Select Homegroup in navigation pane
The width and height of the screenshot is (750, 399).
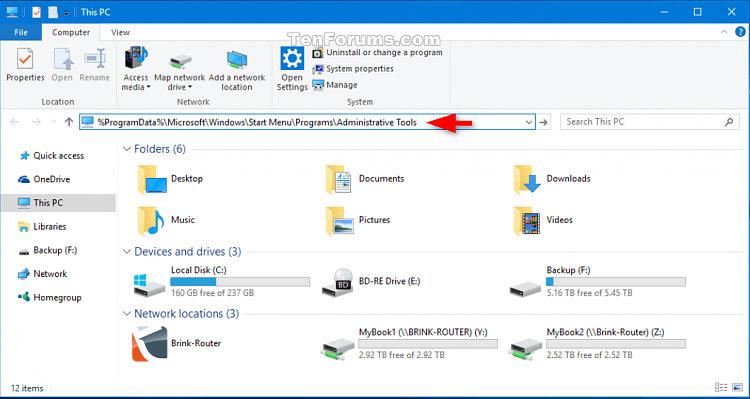(x=57, y=298)
